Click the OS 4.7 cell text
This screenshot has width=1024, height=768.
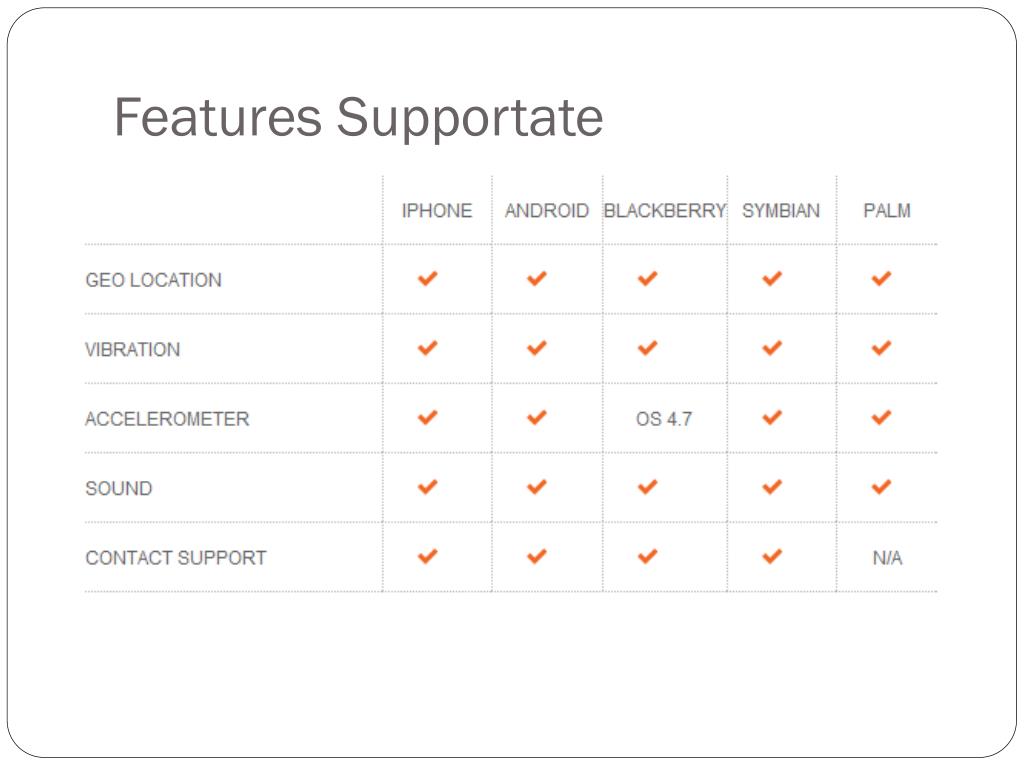[x=664, y=419]
